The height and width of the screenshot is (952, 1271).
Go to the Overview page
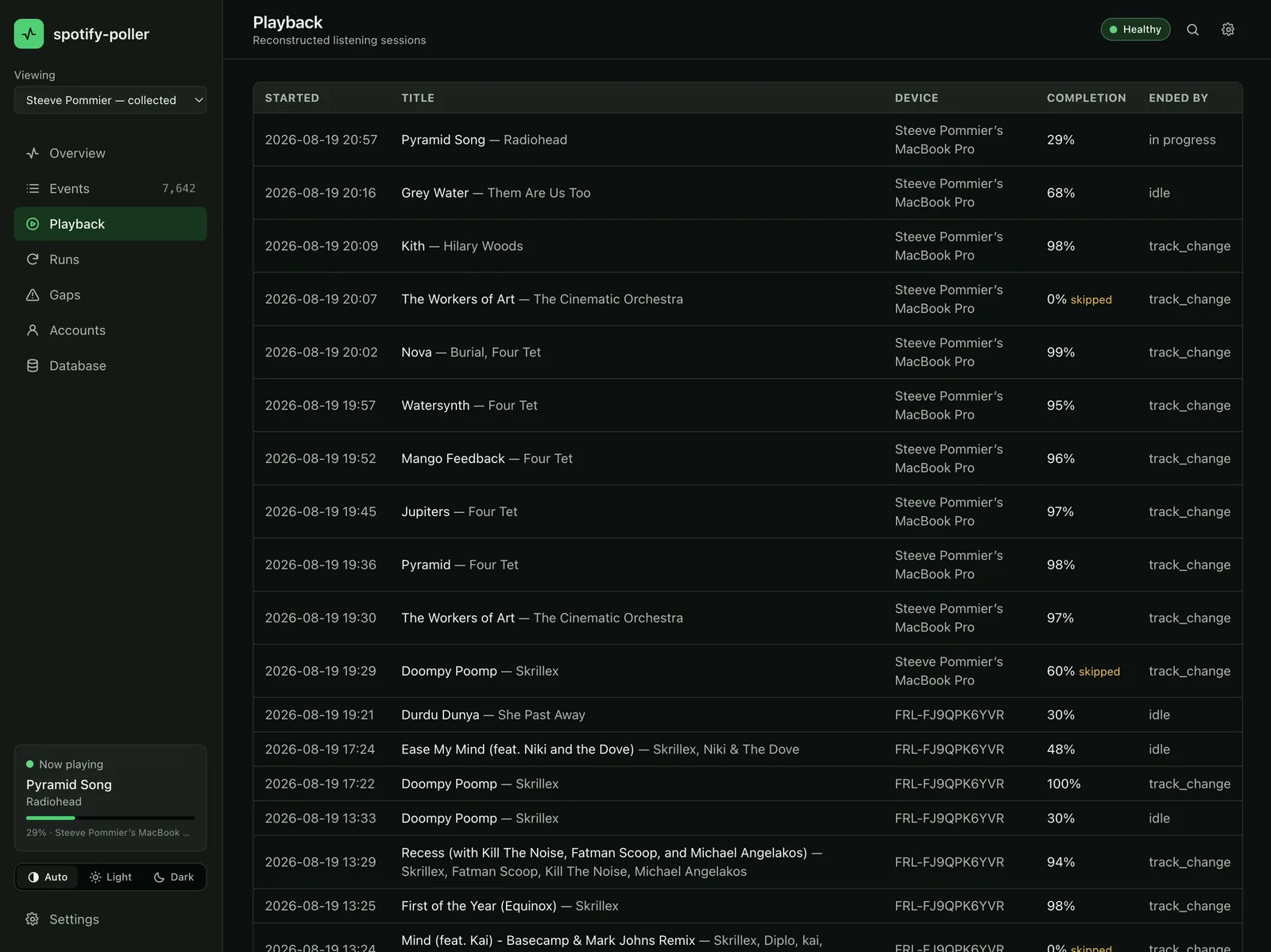click(x=110, y=153)
